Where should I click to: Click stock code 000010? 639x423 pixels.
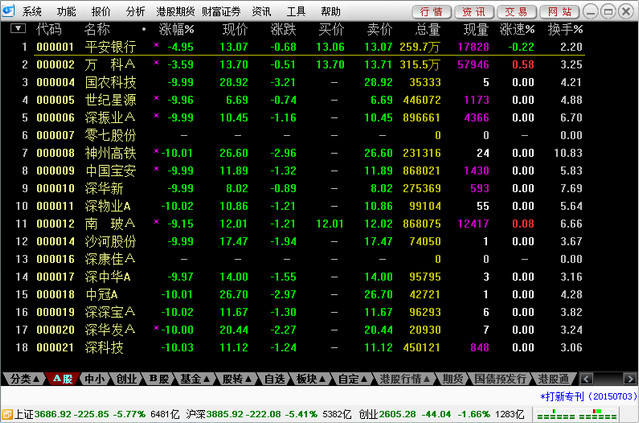(55, 188)
